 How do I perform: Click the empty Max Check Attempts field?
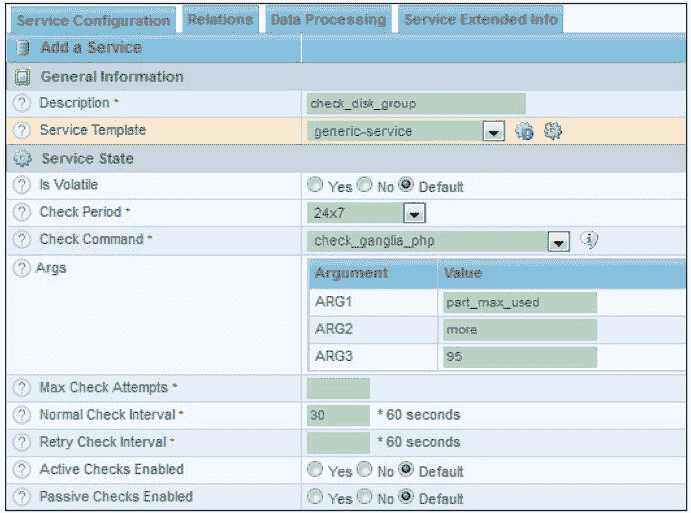[x=338, y=388]
